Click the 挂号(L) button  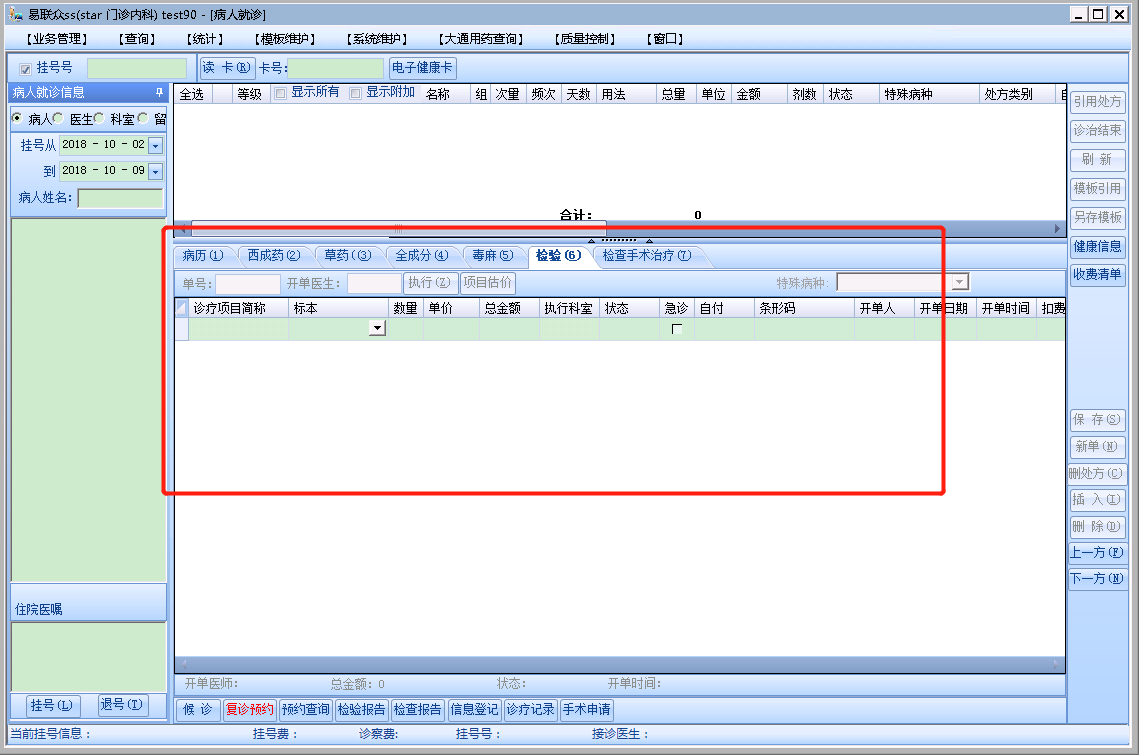(x=52, y=705)
